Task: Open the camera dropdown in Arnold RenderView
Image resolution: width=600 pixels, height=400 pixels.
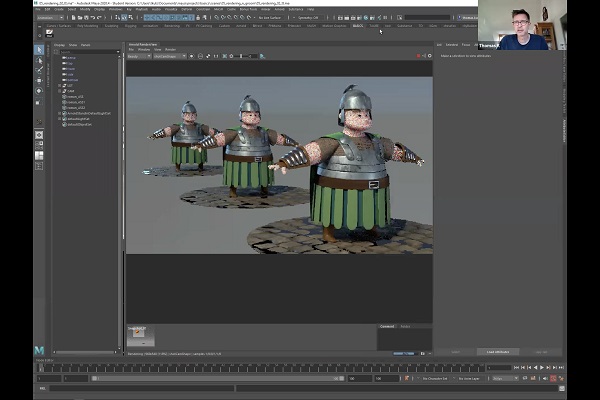Action: (170, 56)
